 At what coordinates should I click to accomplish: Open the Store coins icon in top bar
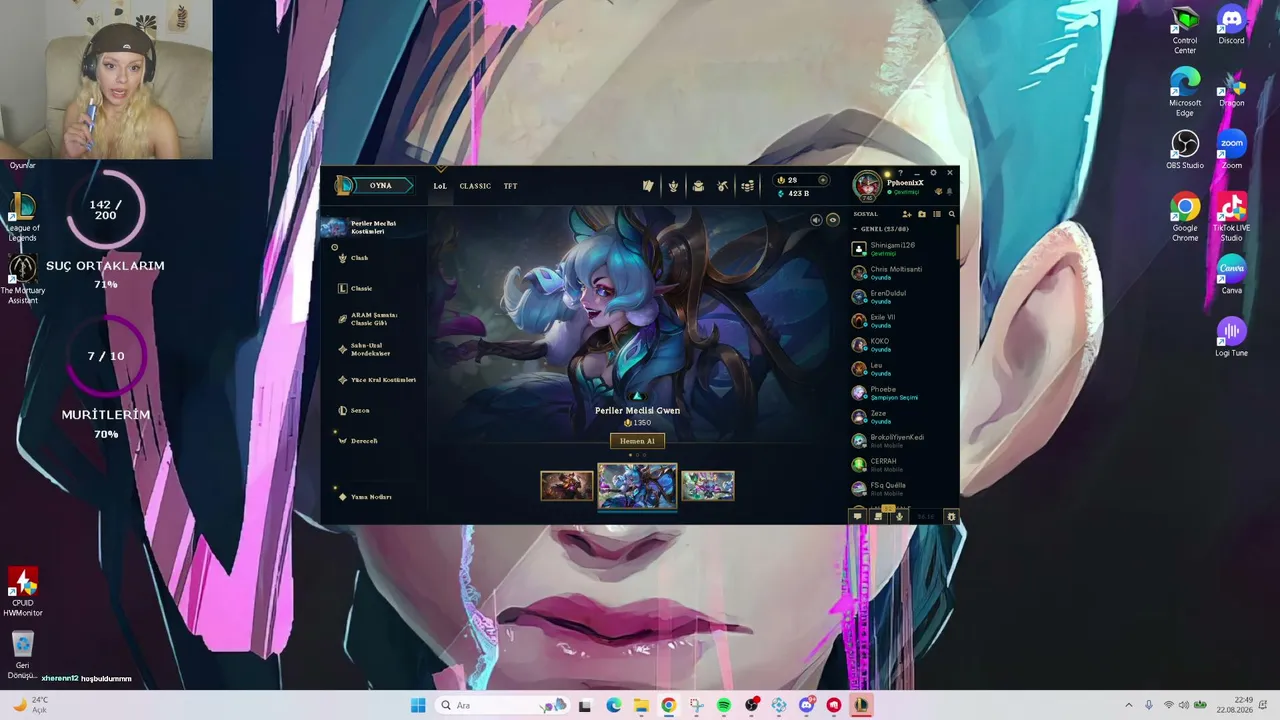coord(747,186)
